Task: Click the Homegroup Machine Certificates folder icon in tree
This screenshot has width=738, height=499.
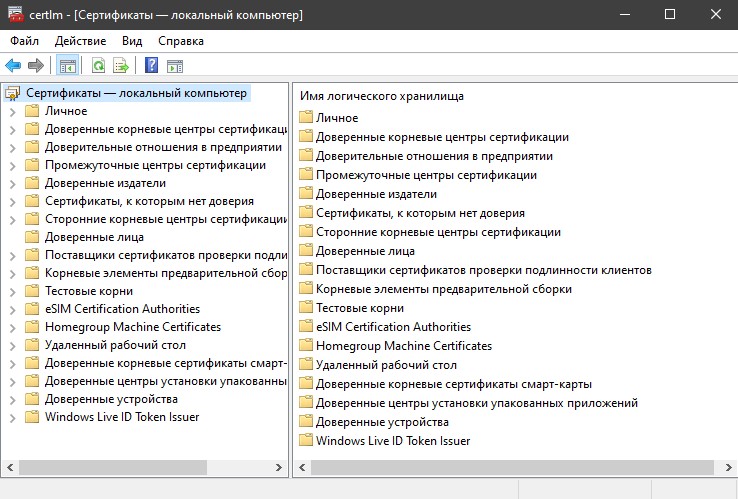Action: click(32, 327)
